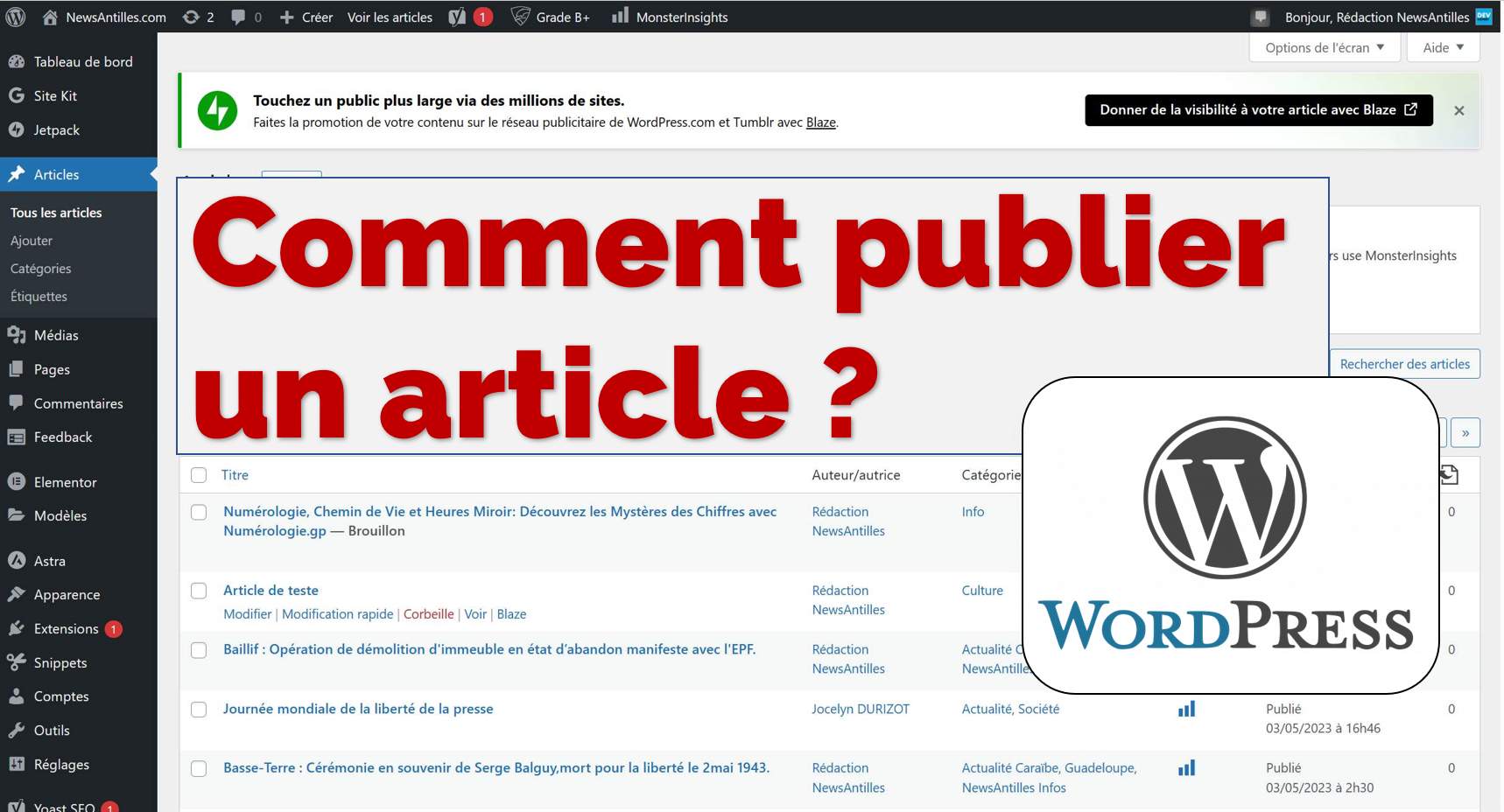
Task: Click Modifier under Article de teste
Action: coord(248,614)
